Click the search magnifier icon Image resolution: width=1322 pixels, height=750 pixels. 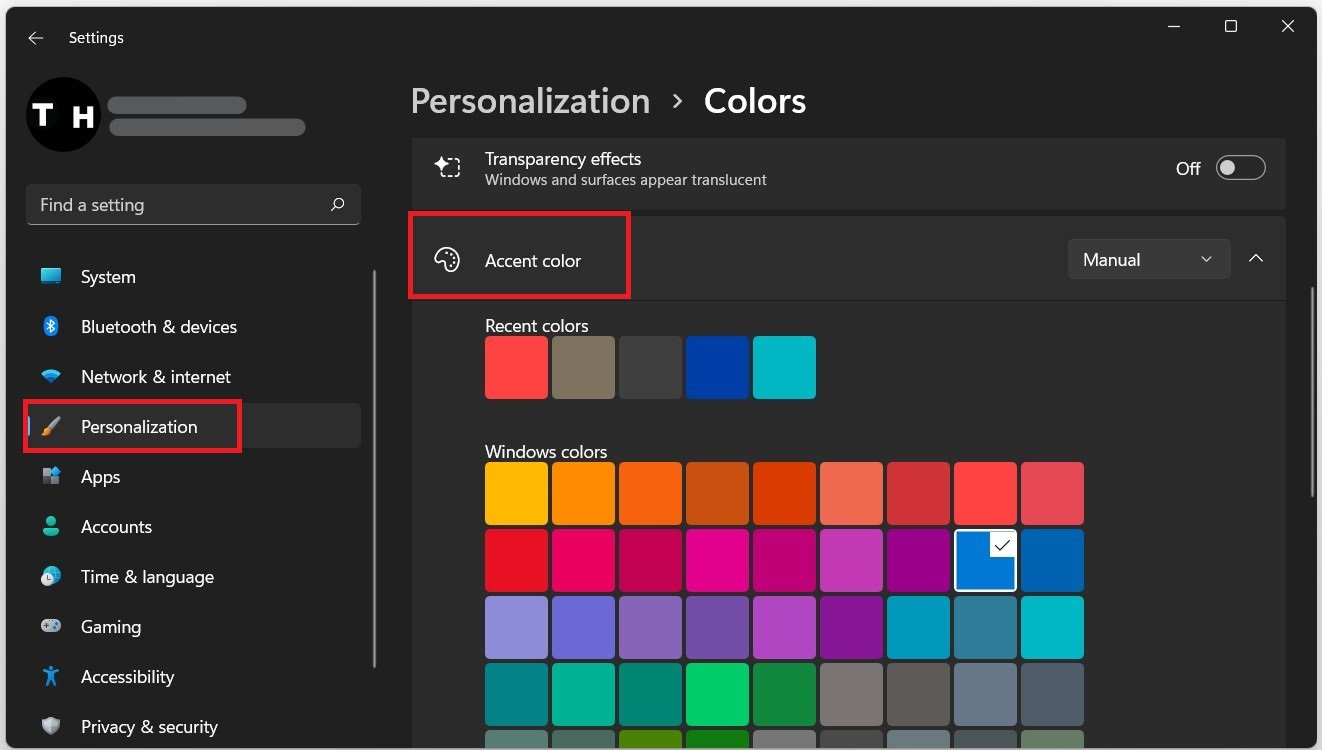(x=337, y=205)
